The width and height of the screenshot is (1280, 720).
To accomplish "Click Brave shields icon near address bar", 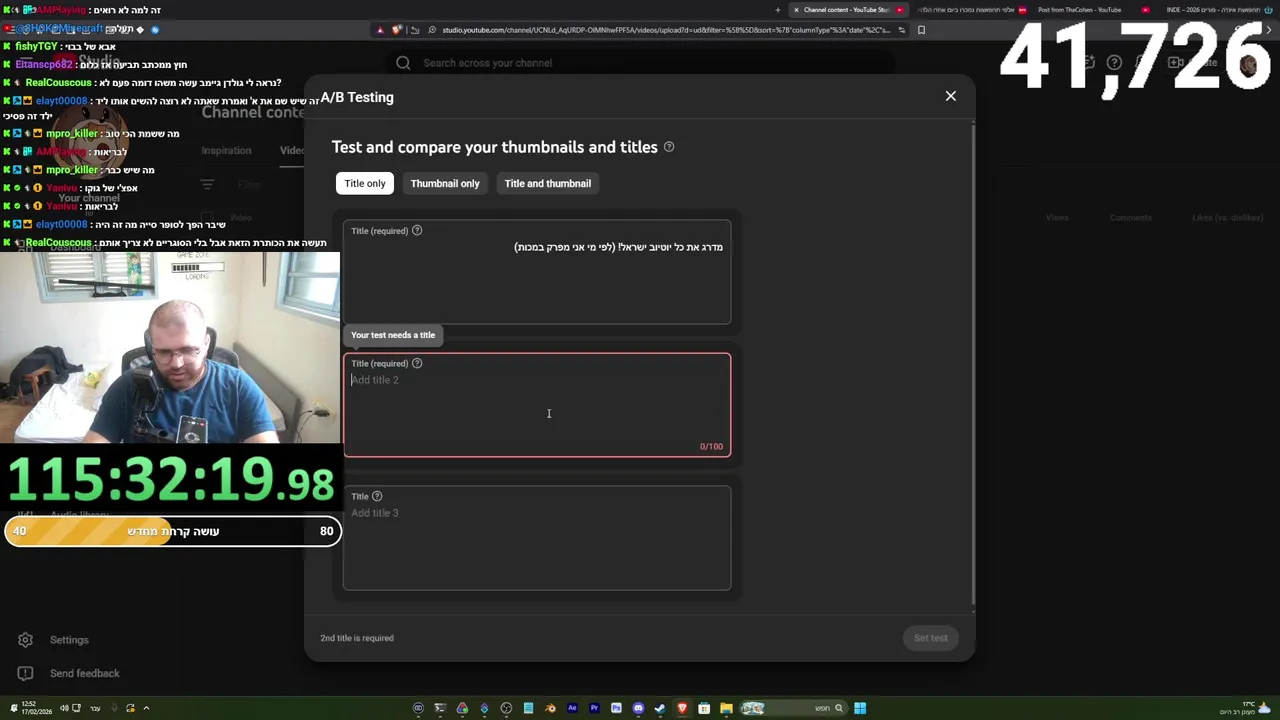I will (x=398, y=30).
